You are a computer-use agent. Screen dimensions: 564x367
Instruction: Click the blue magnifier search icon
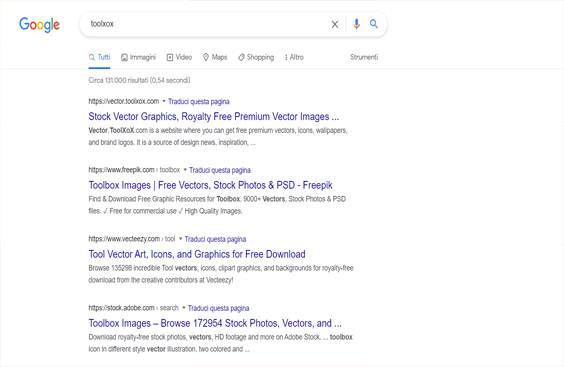[374, 24]
